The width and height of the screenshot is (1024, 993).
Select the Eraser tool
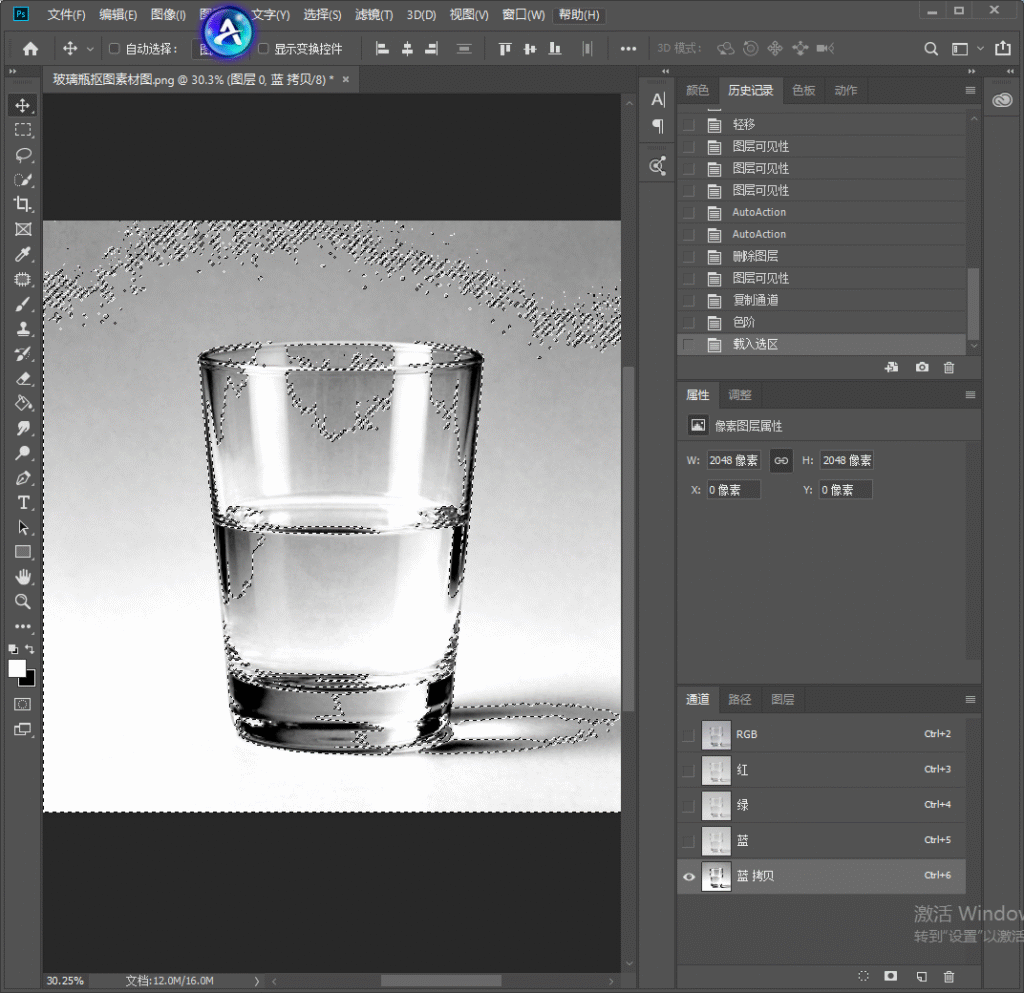(23, 379)
